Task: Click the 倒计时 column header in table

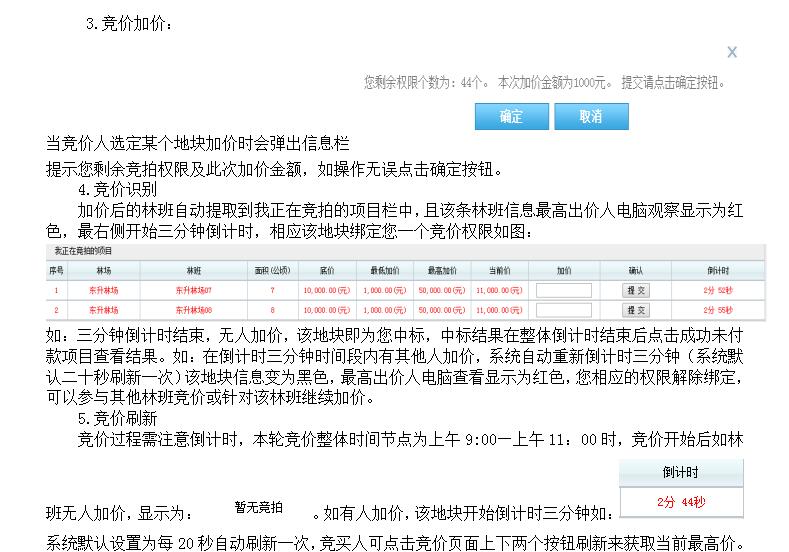Action: click(x=717, y=271)
